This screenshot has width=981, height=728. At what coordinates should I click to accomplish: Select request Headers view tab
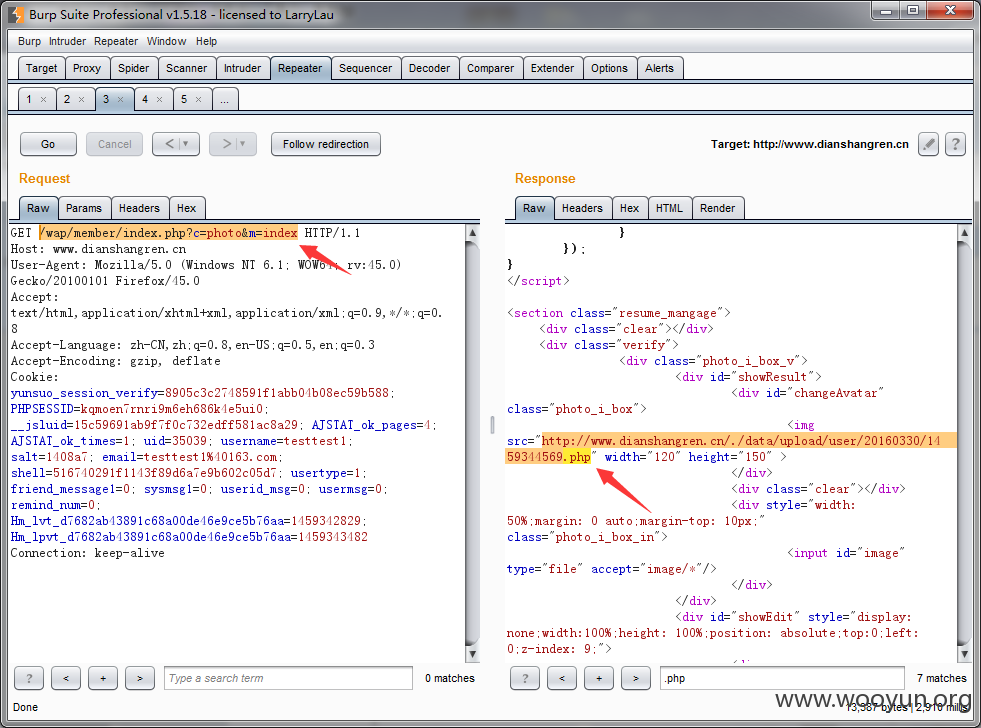tap(139, 208)
